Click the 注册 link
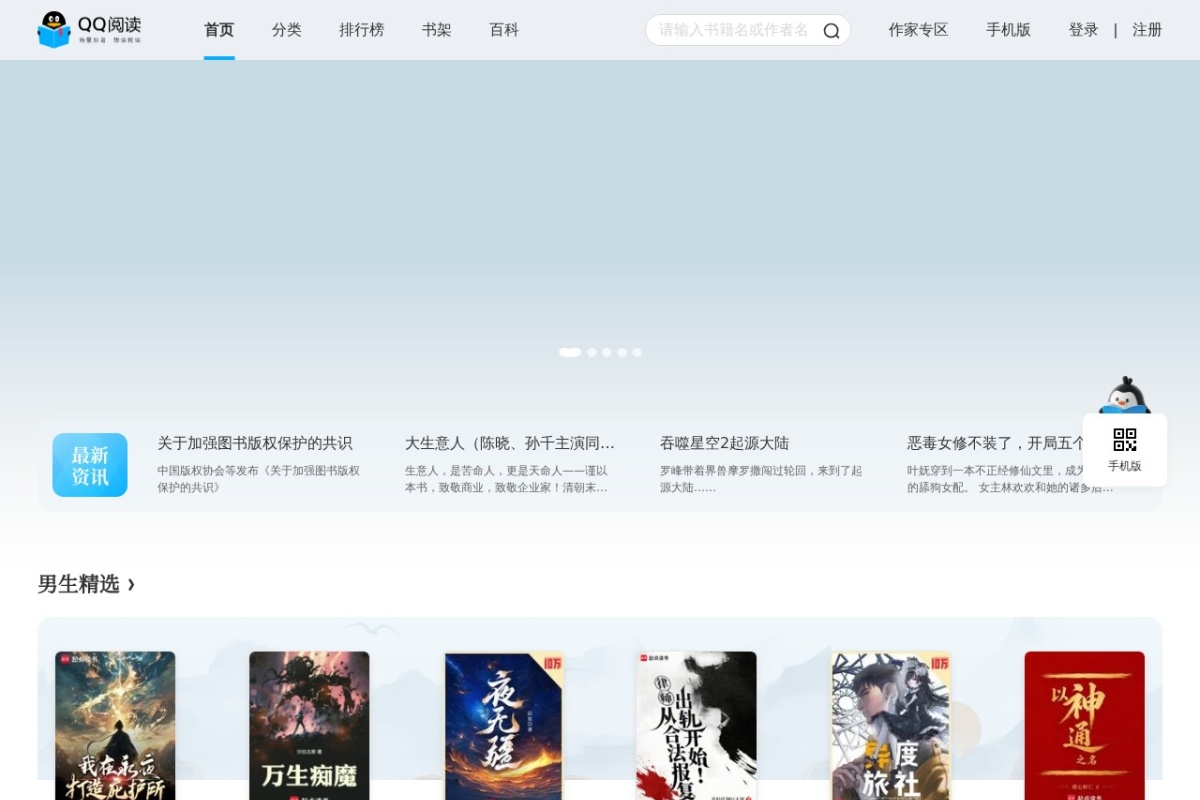This screenshot has width=1200, height=800. 1147,30
